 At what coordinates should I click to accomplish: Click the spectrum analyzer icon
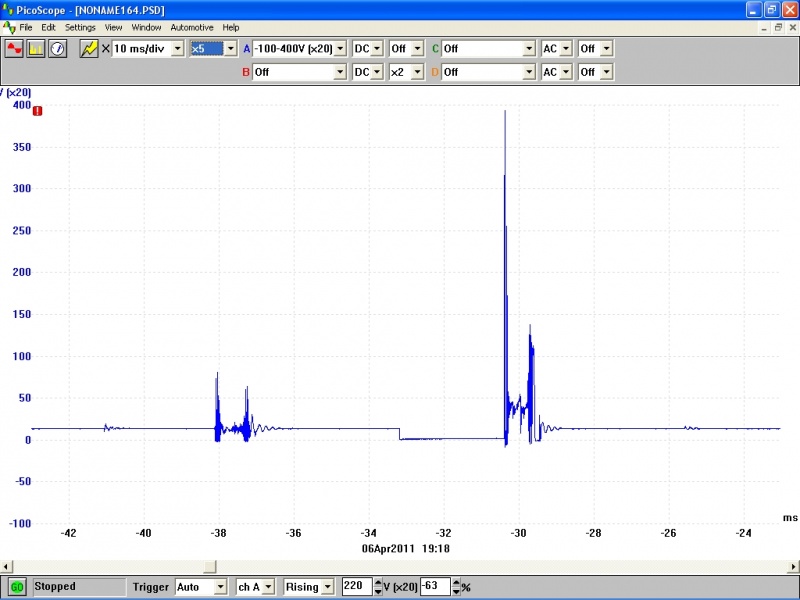tap(36, 48)
